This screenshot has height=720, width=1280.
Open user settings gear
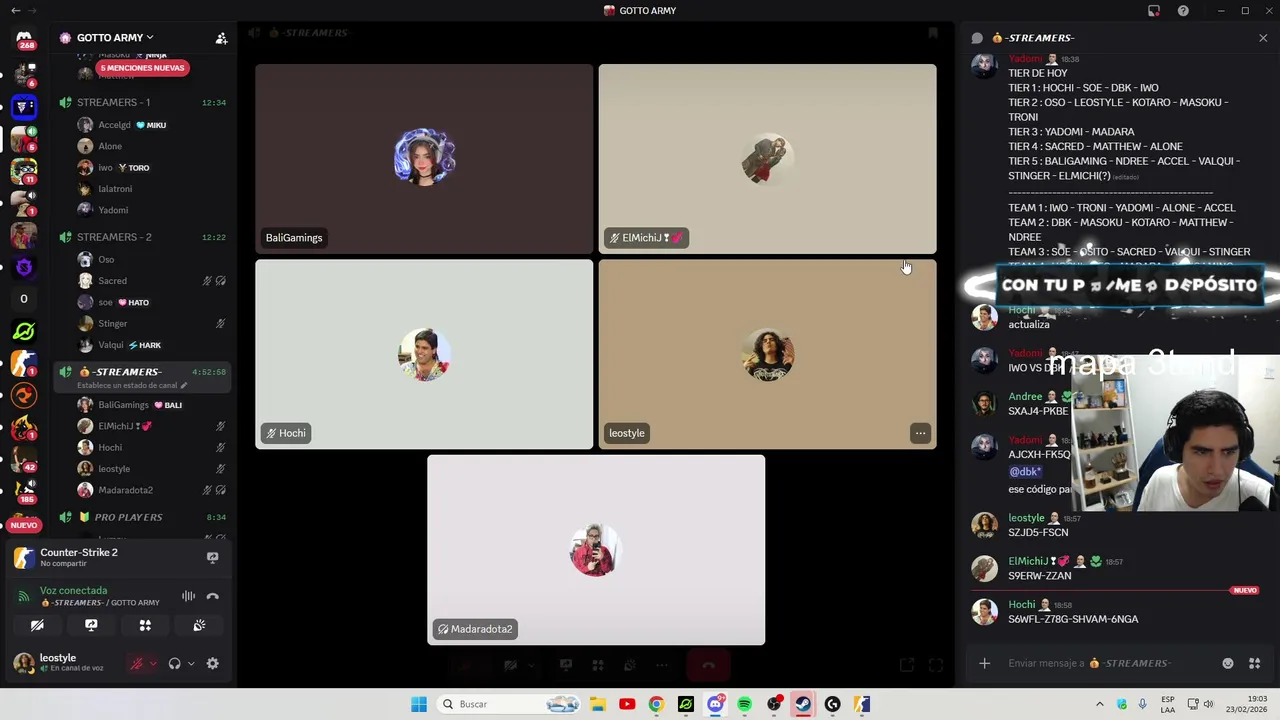tap(212, 663)
